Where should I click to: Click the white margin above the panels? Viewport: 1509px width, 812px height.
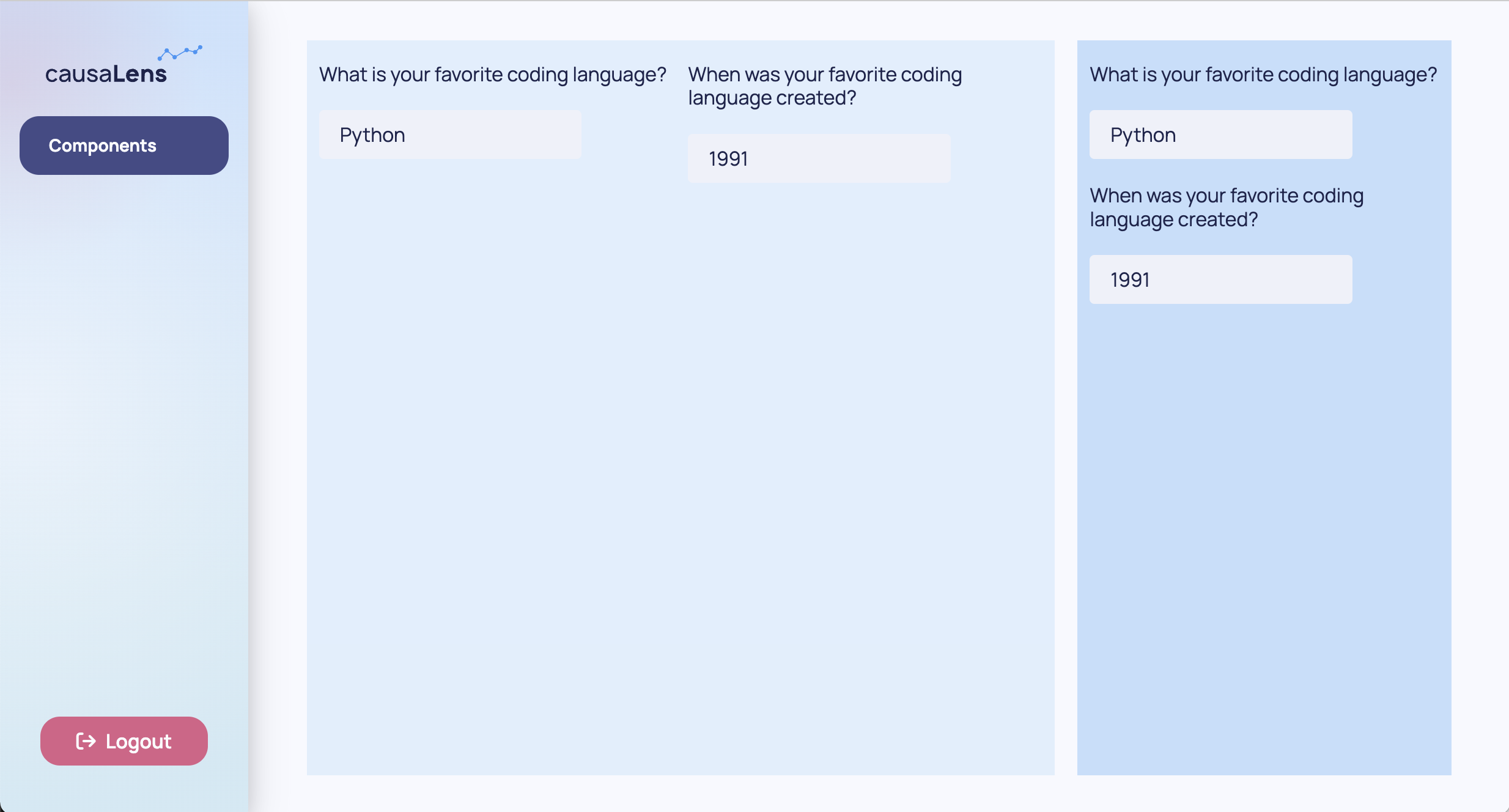click(879, 21)
